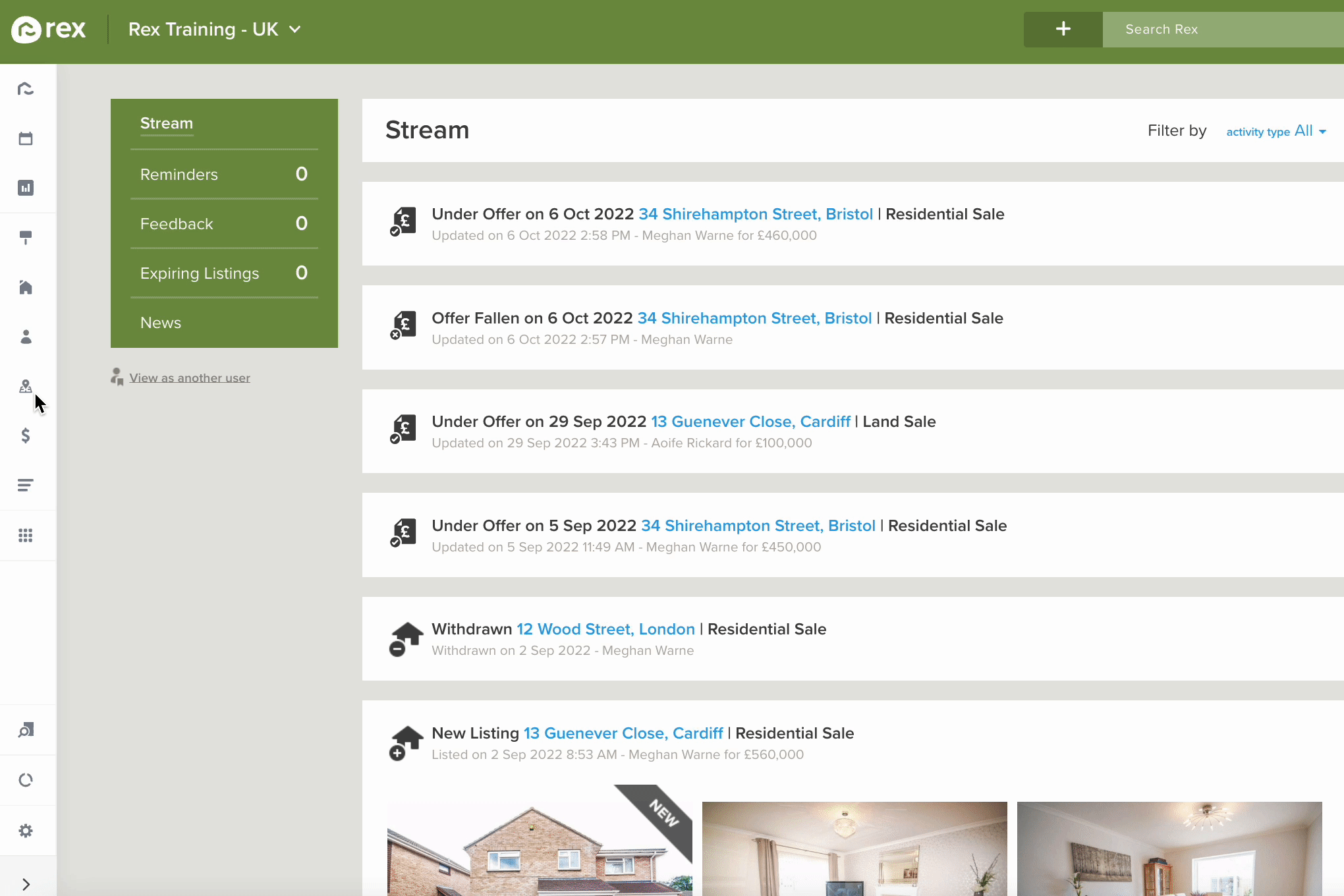Open the apps grid sidebar icon

tap(26, 535)
